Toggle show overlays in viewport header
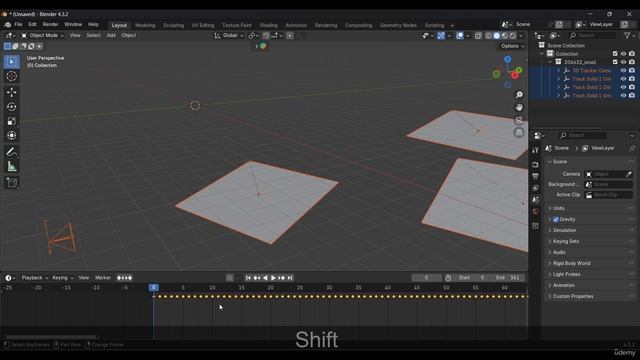 (x=460, y=36)
